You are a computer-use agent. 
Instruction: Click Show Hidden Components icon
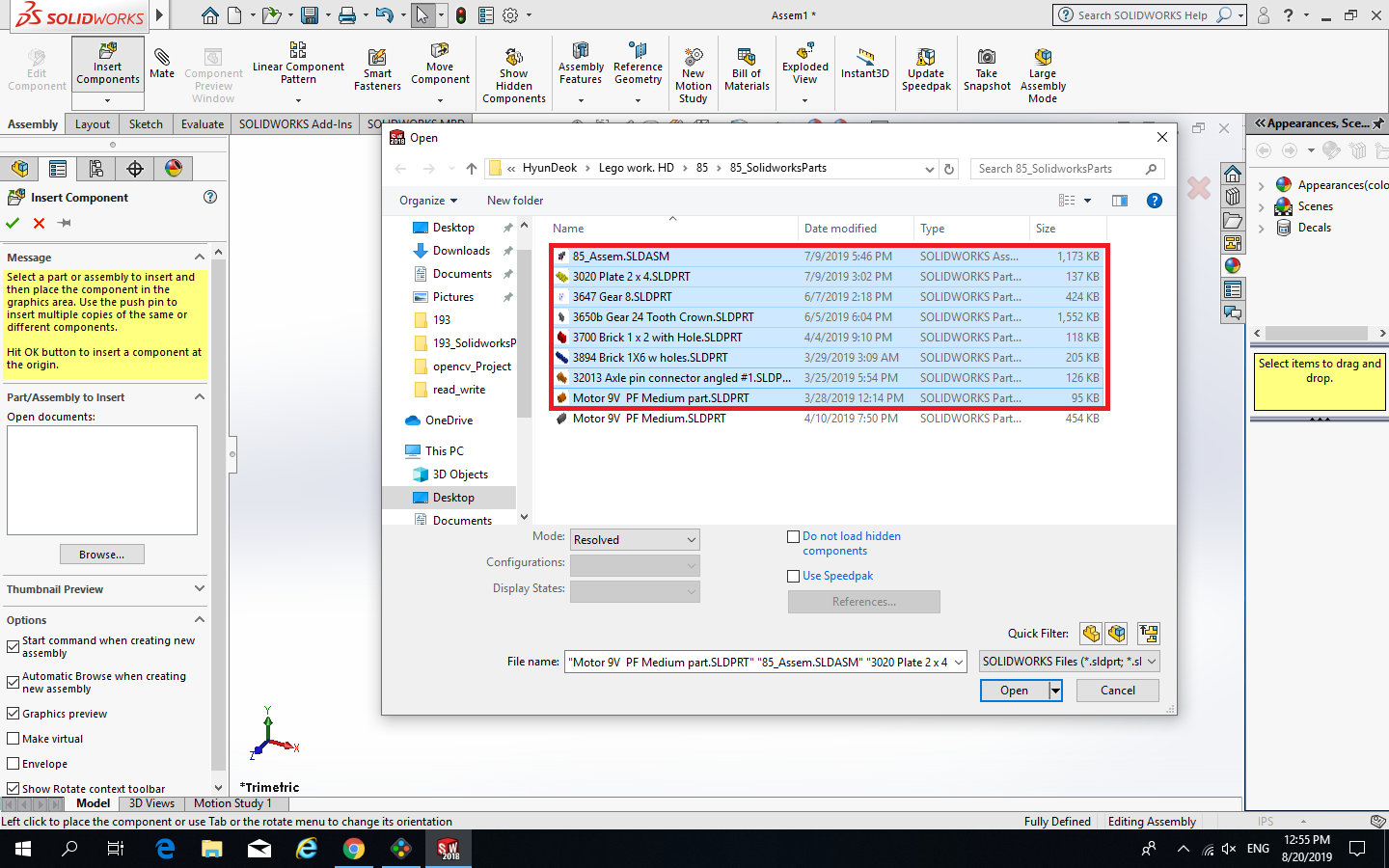click(514, 75)
